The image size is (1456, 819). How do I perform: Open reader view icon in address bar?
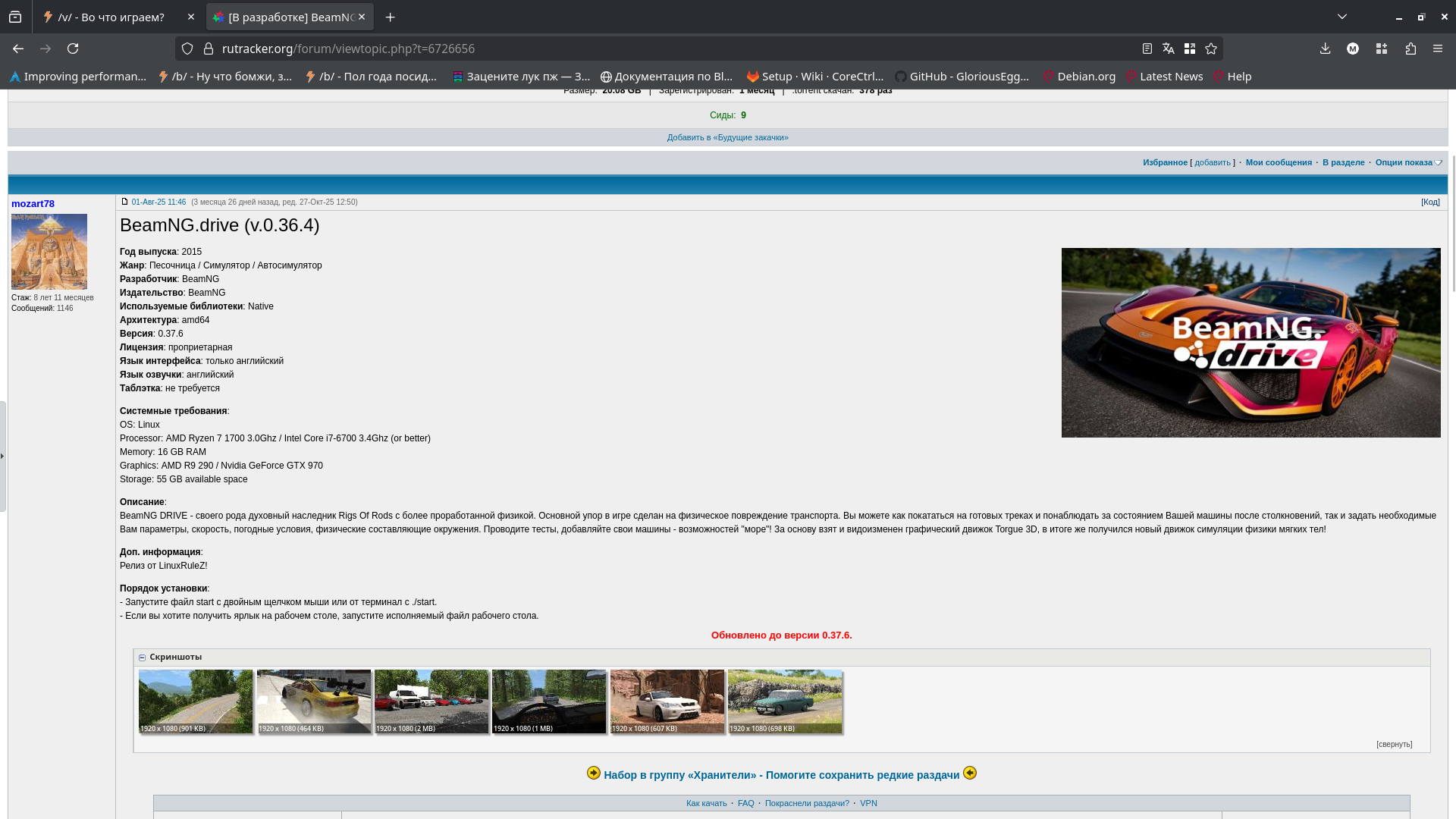pyautogui.click(x=1147, y=49)
